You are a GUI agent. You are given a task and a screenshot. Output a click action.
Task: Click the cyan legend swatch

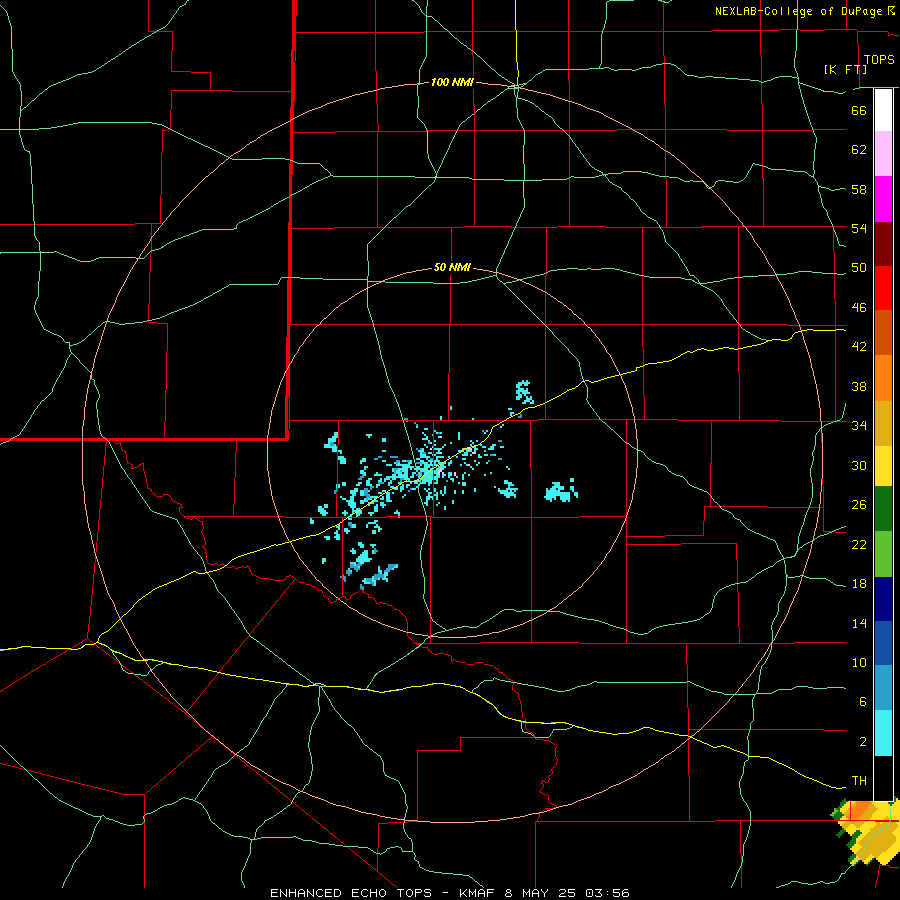tap(883, 733)
